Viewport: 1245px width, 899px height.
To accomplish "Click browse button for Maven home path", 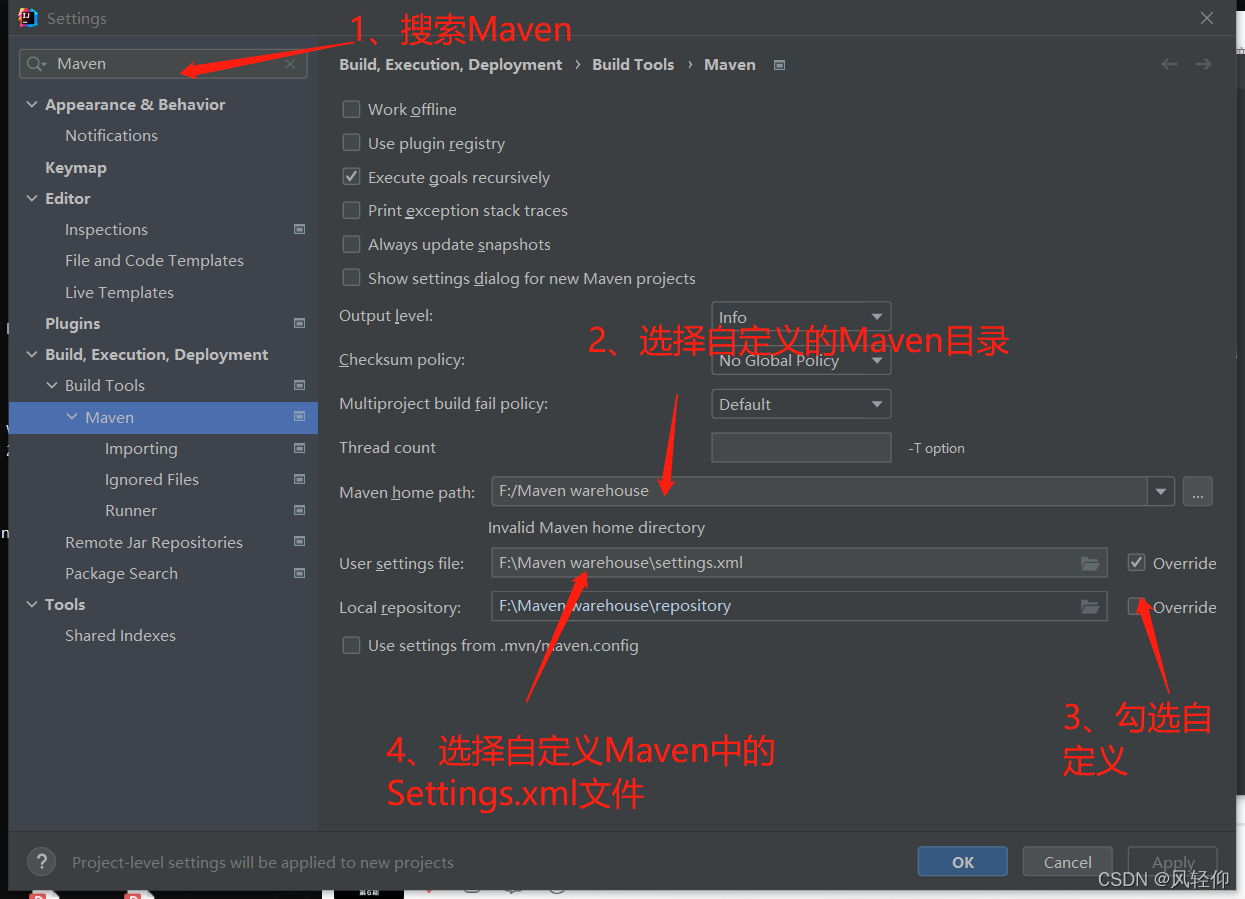I will coord(1197,491).
